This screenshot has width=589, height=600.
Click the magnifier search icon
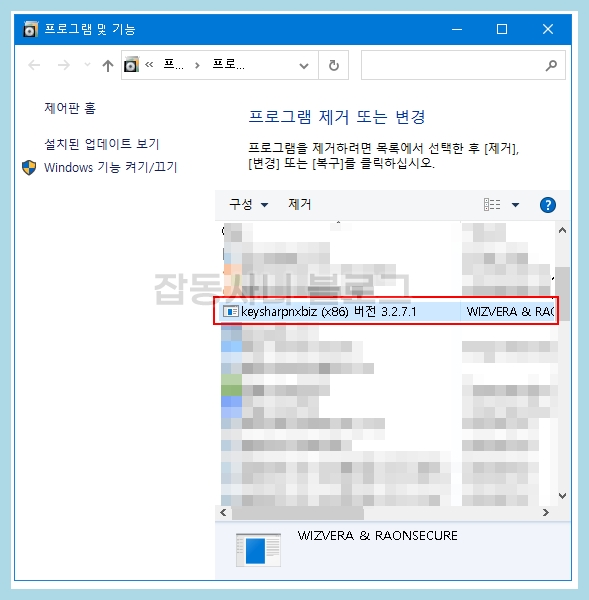click(x=551, y=65)
